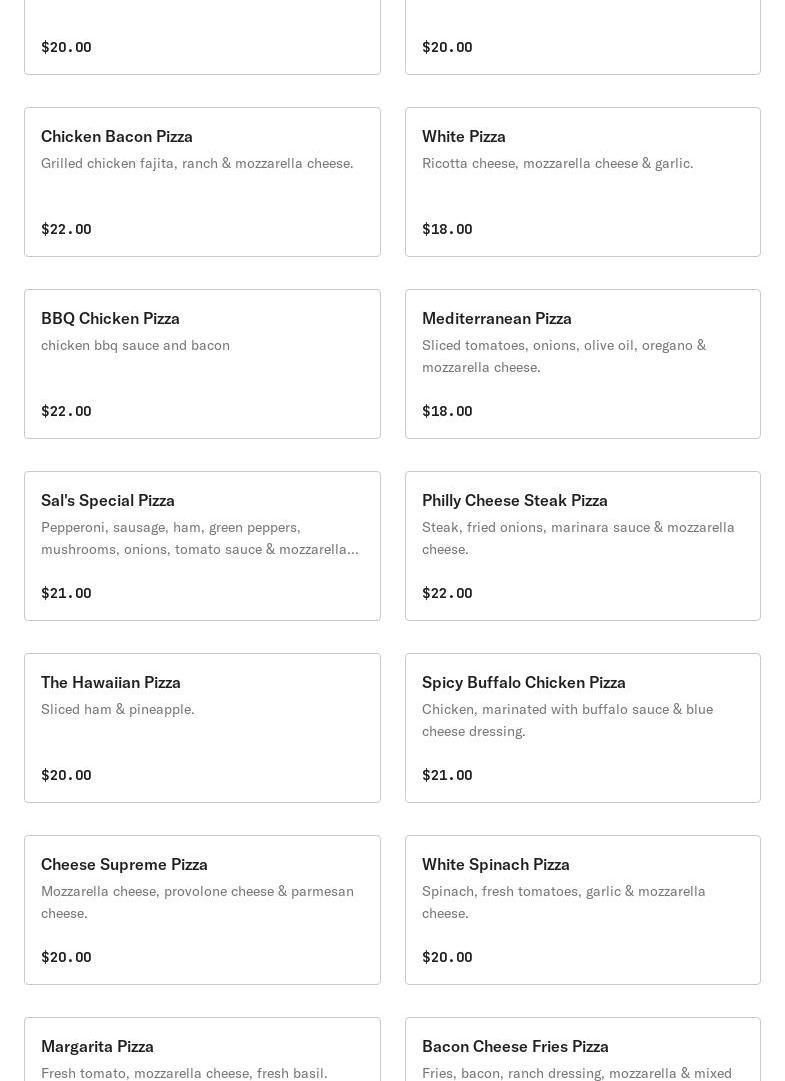Click the $22.00 price of Chicken Bacon Pizza
Viewport: 785px width, 1081px height.
[x=66, y=229]
